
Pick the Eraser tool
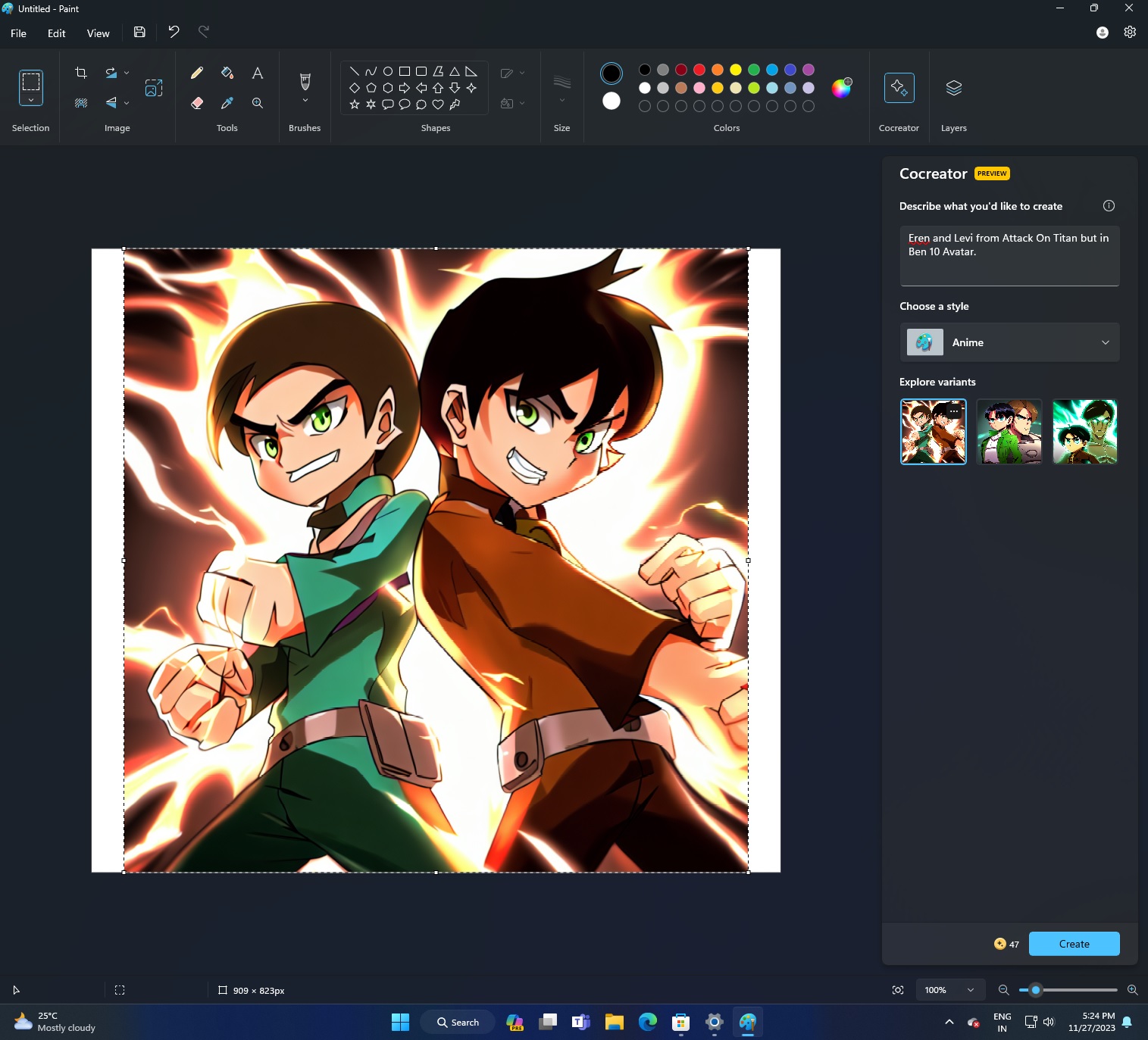[197, 102]
